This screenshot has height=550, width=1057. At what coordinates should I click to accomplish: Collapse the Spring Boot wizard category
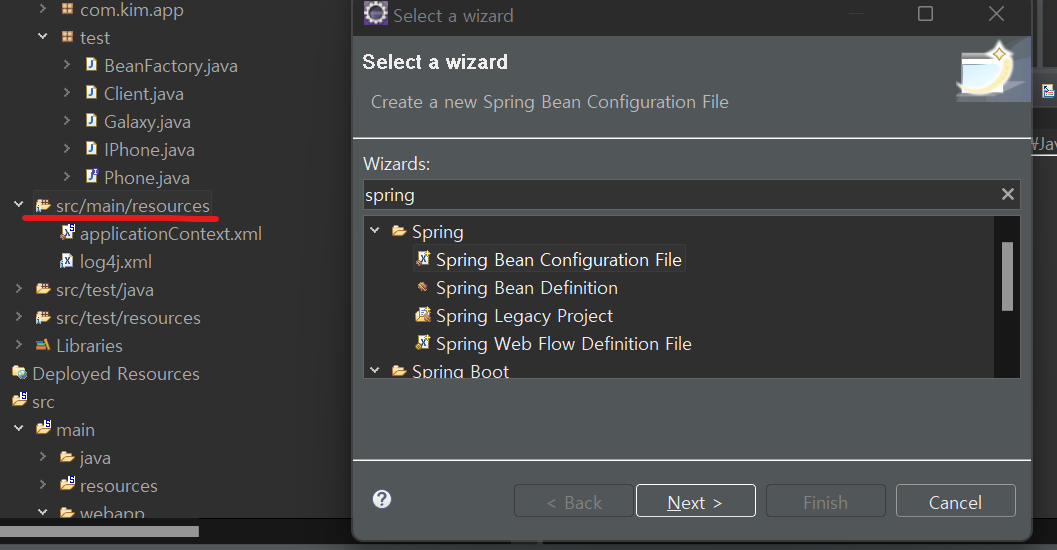pos(375,370)
